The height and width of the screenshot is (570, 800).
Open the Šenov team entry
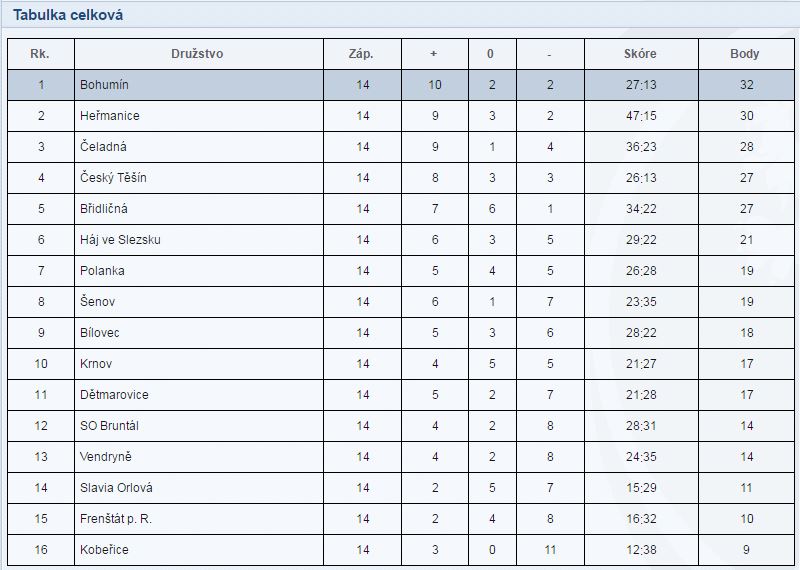(98, 302)
